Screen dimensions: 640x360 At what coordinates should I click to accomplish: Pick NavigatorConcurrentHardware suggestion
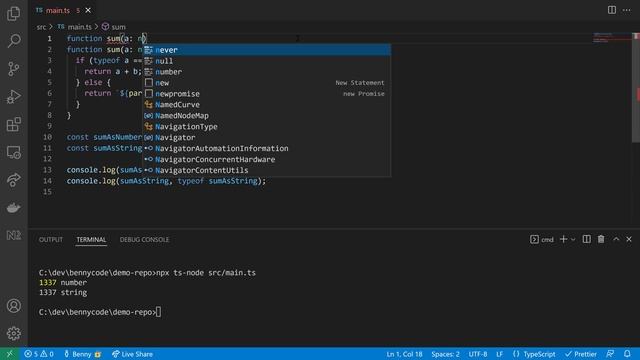click(267, 160)
